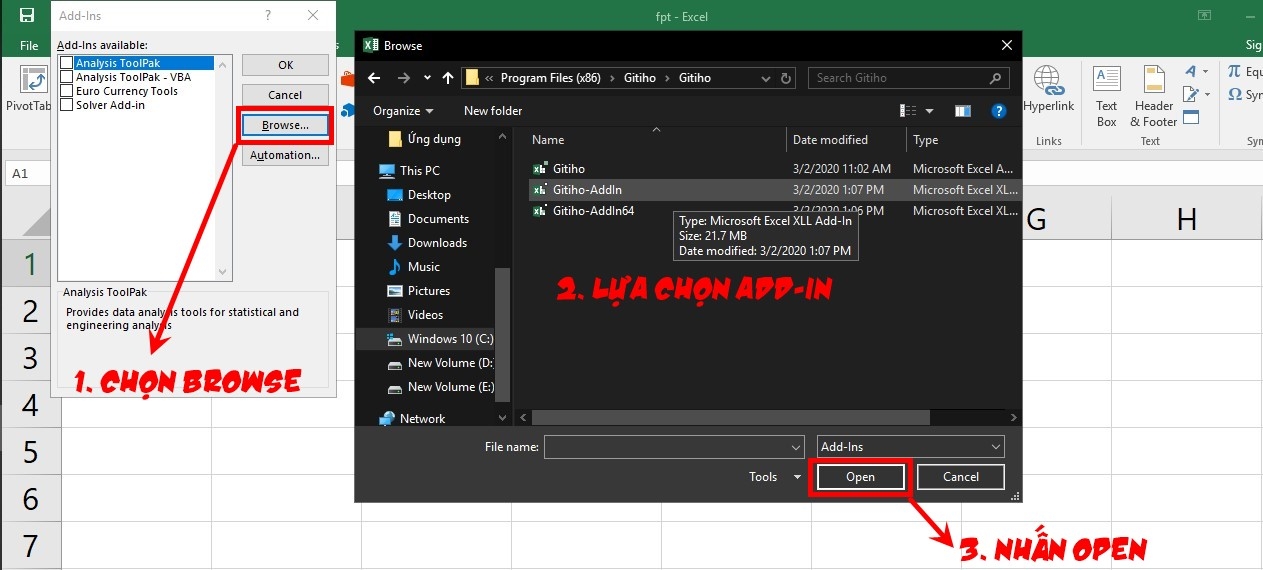
Task: Go up one folder level in Browse dialog
Action: [x=447, y=78]
